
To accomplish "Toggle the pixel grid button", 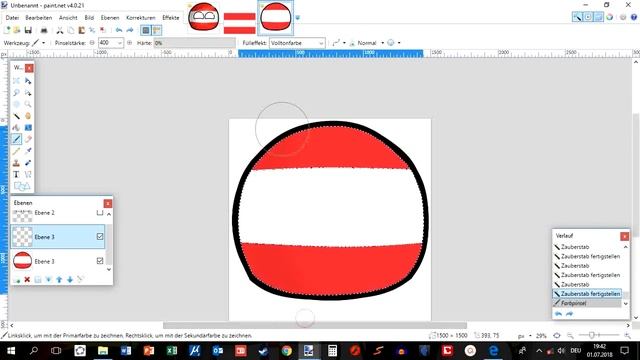I will coord(146,30).
